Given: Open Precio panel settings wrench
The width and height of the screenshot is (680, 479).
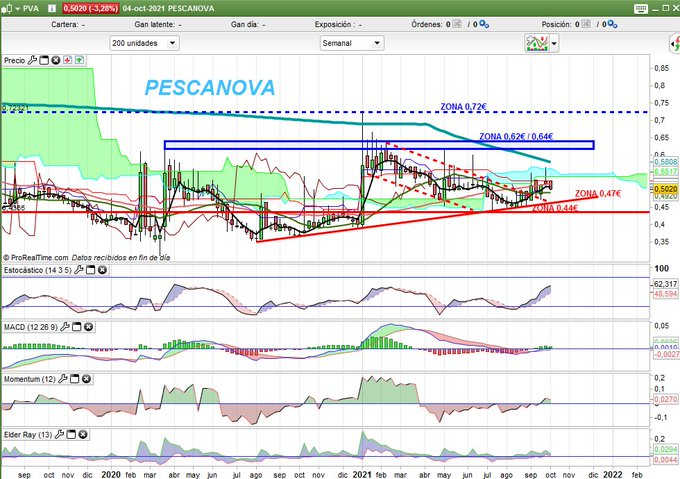Looking at the screenshot, I should click(x=33, y=60).
